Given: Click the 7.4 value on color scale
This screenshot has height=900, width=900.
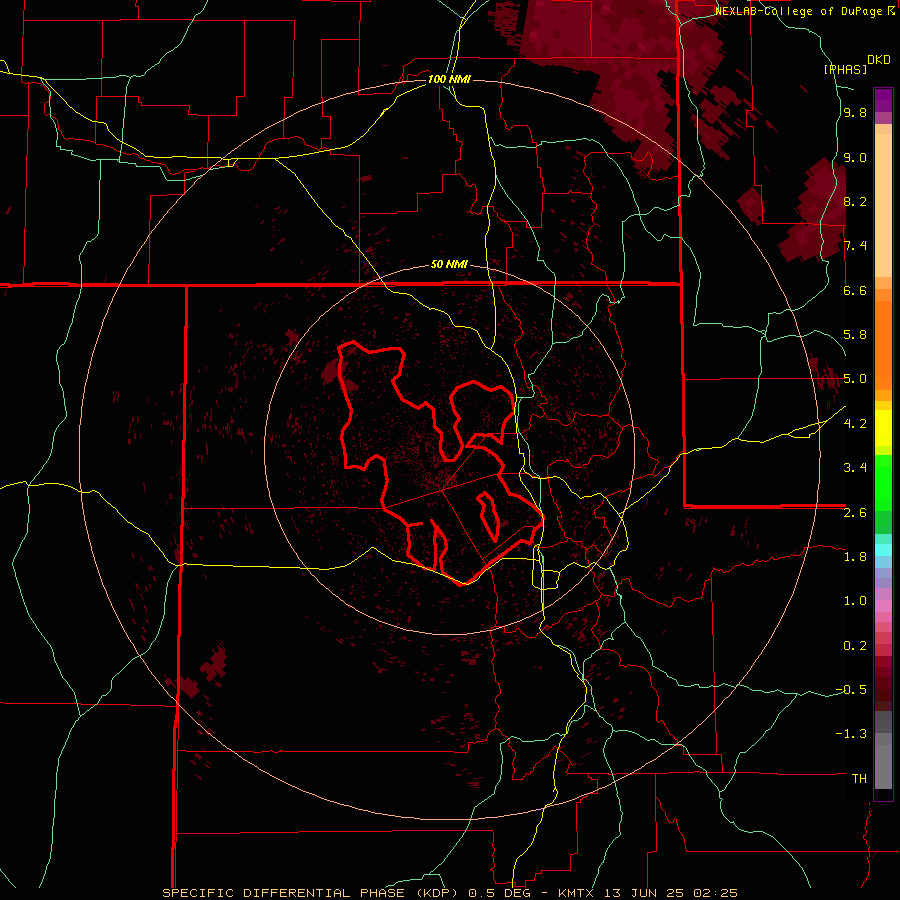Looking at the screenshot, I should [855, 246].
